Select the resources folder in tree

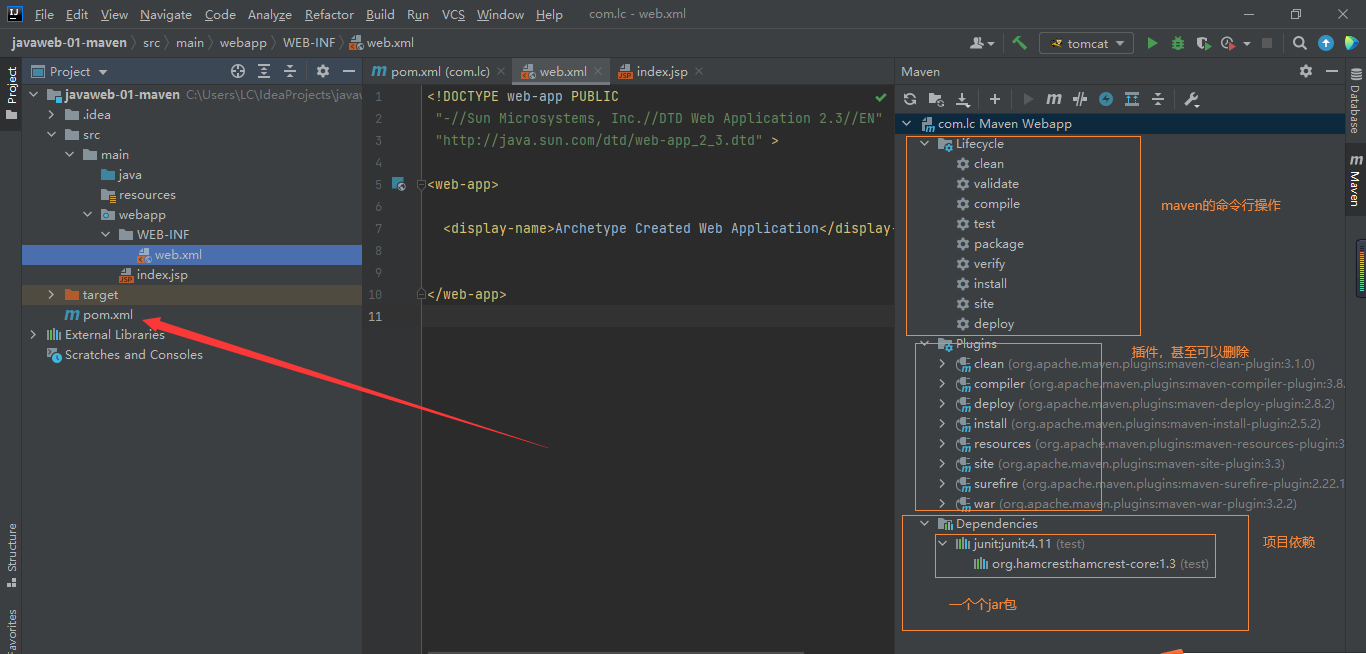pyautogui.click(x=147, y=195)
